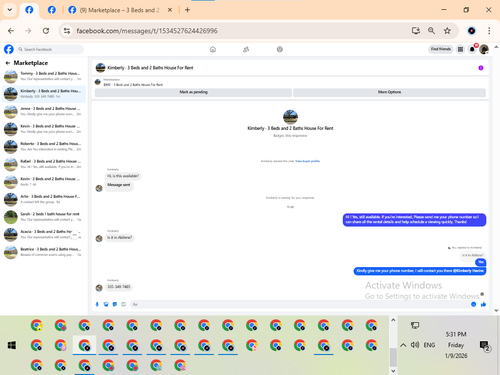Click the Find friends button
Image resolution: width=500 pixels, height=375 pixels.
[x=441, y=49]
